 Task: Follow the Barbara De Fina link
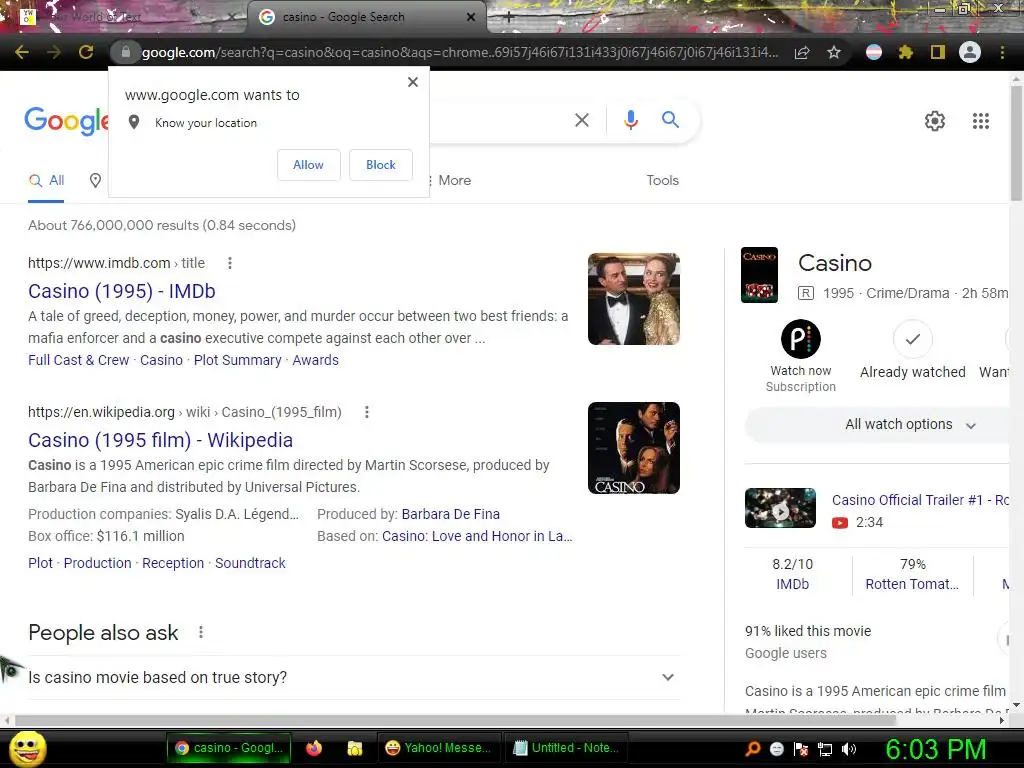(451, 515)
